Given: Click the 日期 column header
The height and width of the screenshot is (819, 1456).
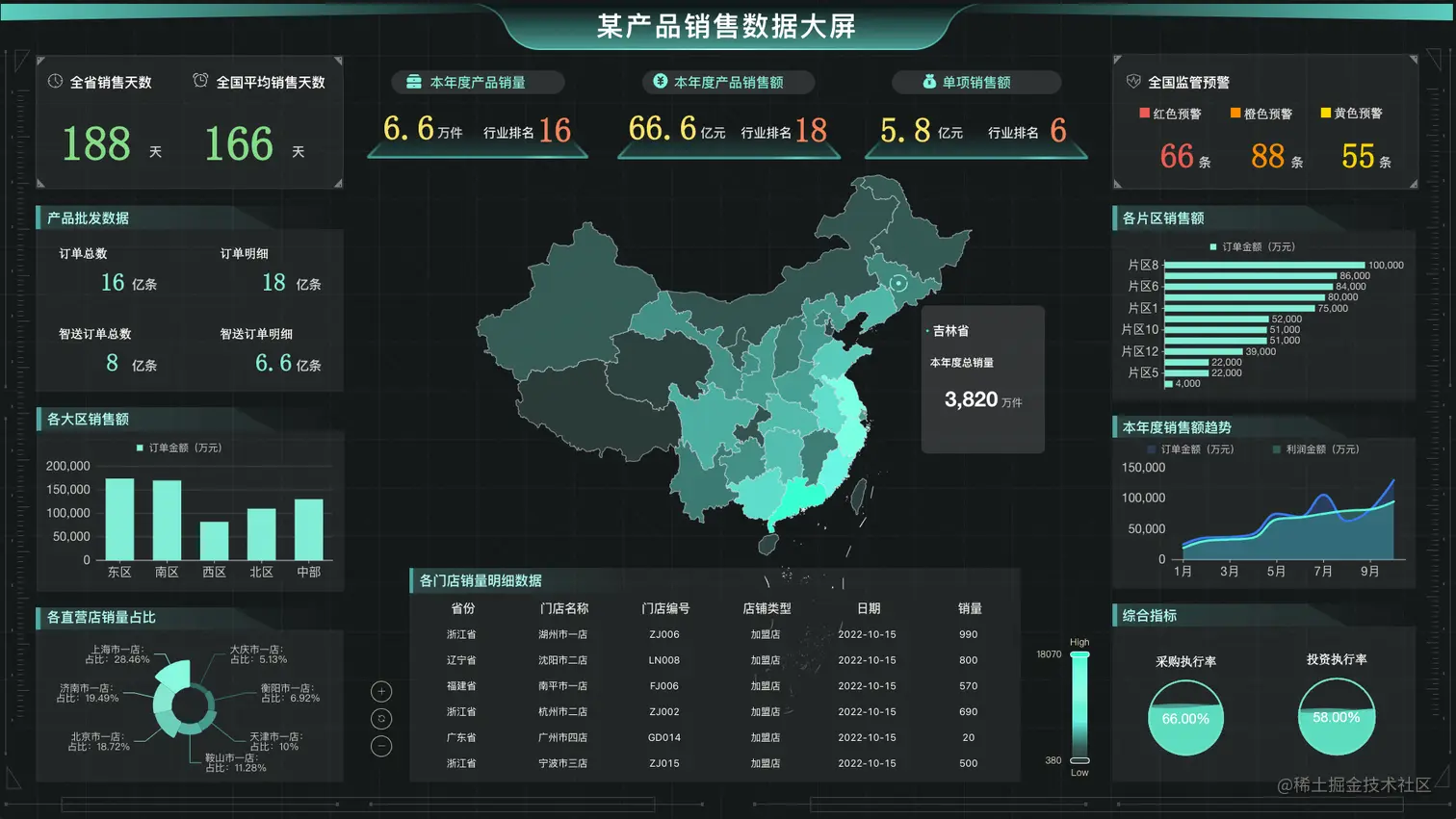Looking at the screenshot, I should tap(868, 608).
